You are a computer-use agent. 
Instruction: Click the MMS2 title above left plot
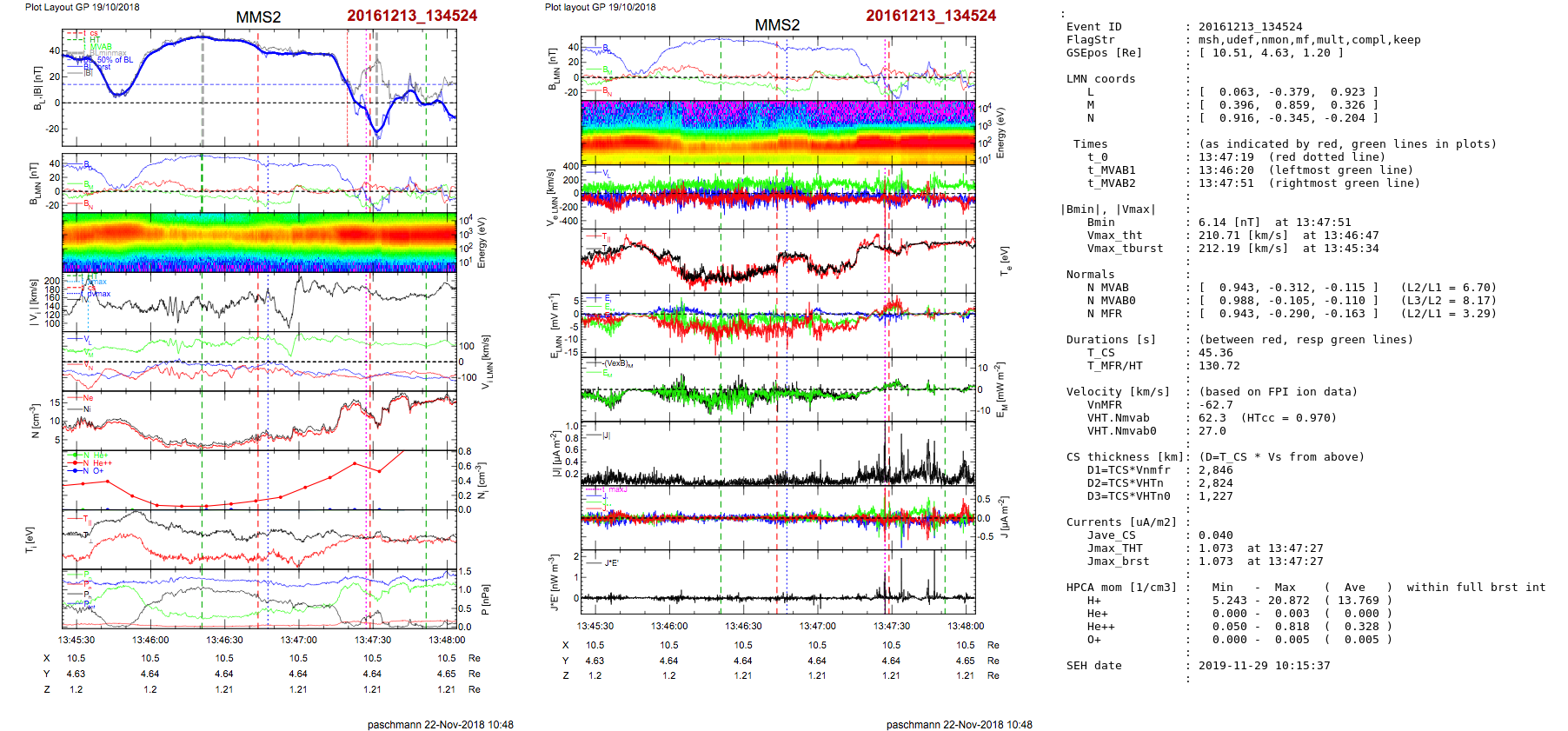pyautogui.click(x=258, y=17)
